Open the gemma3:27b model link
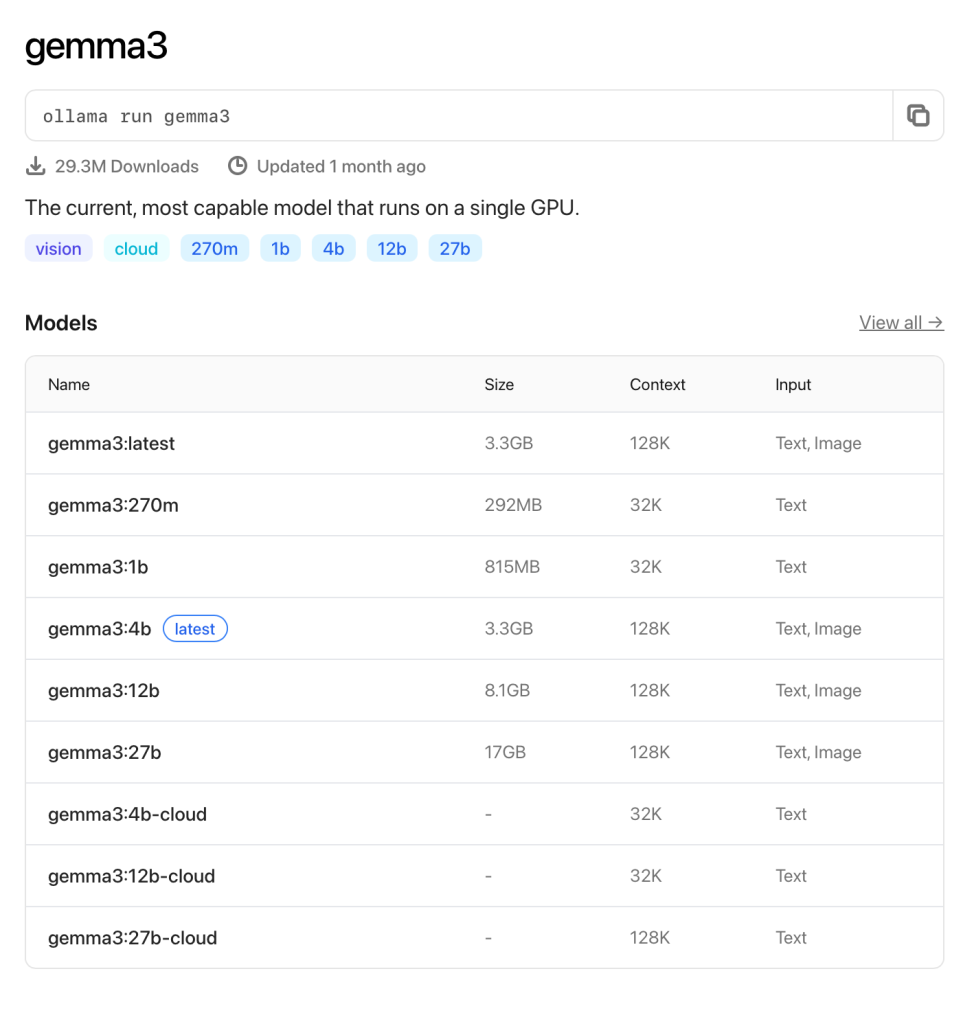 pos(104,753)
